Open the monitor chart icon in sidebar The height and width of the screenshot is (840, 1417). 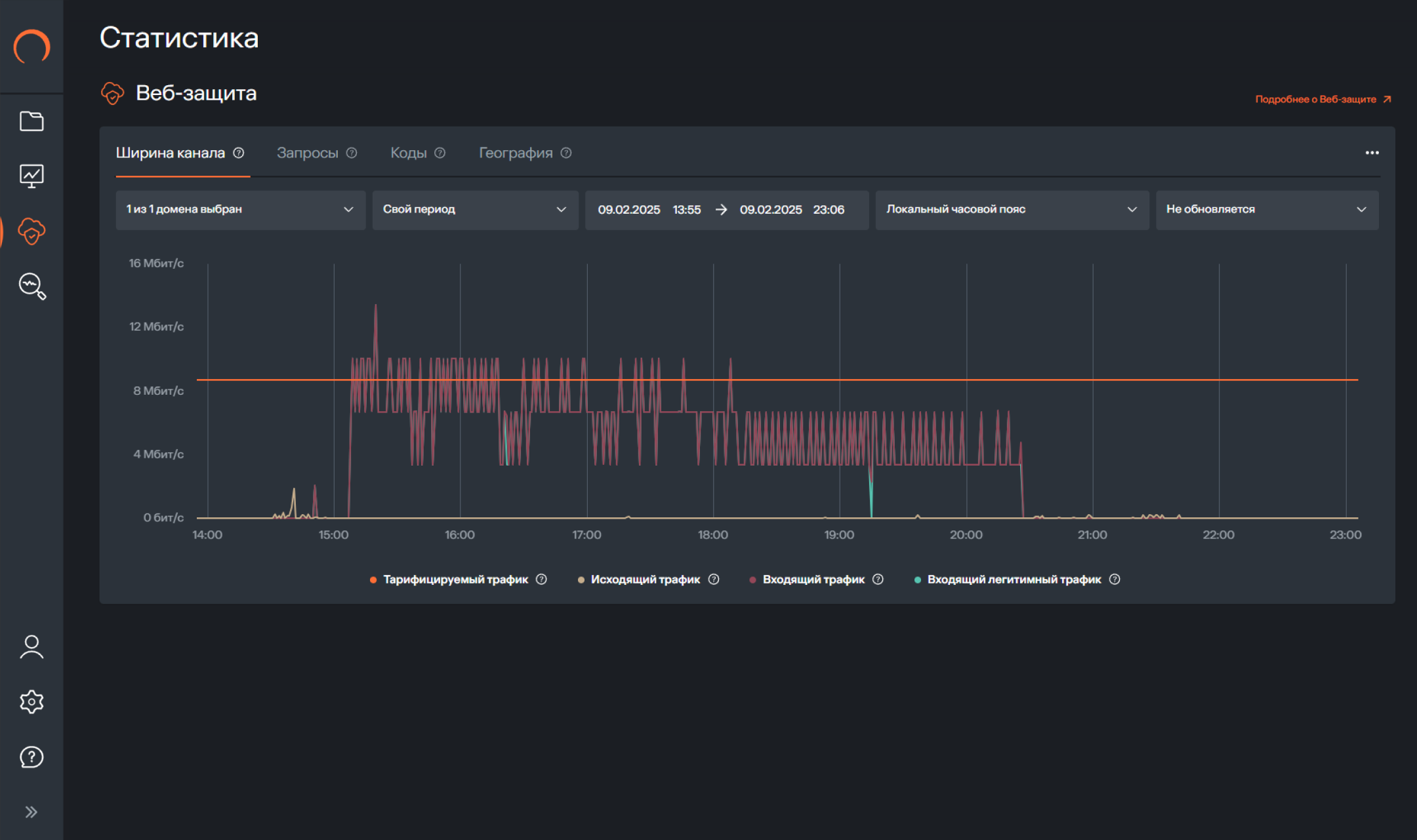(31, 176)
